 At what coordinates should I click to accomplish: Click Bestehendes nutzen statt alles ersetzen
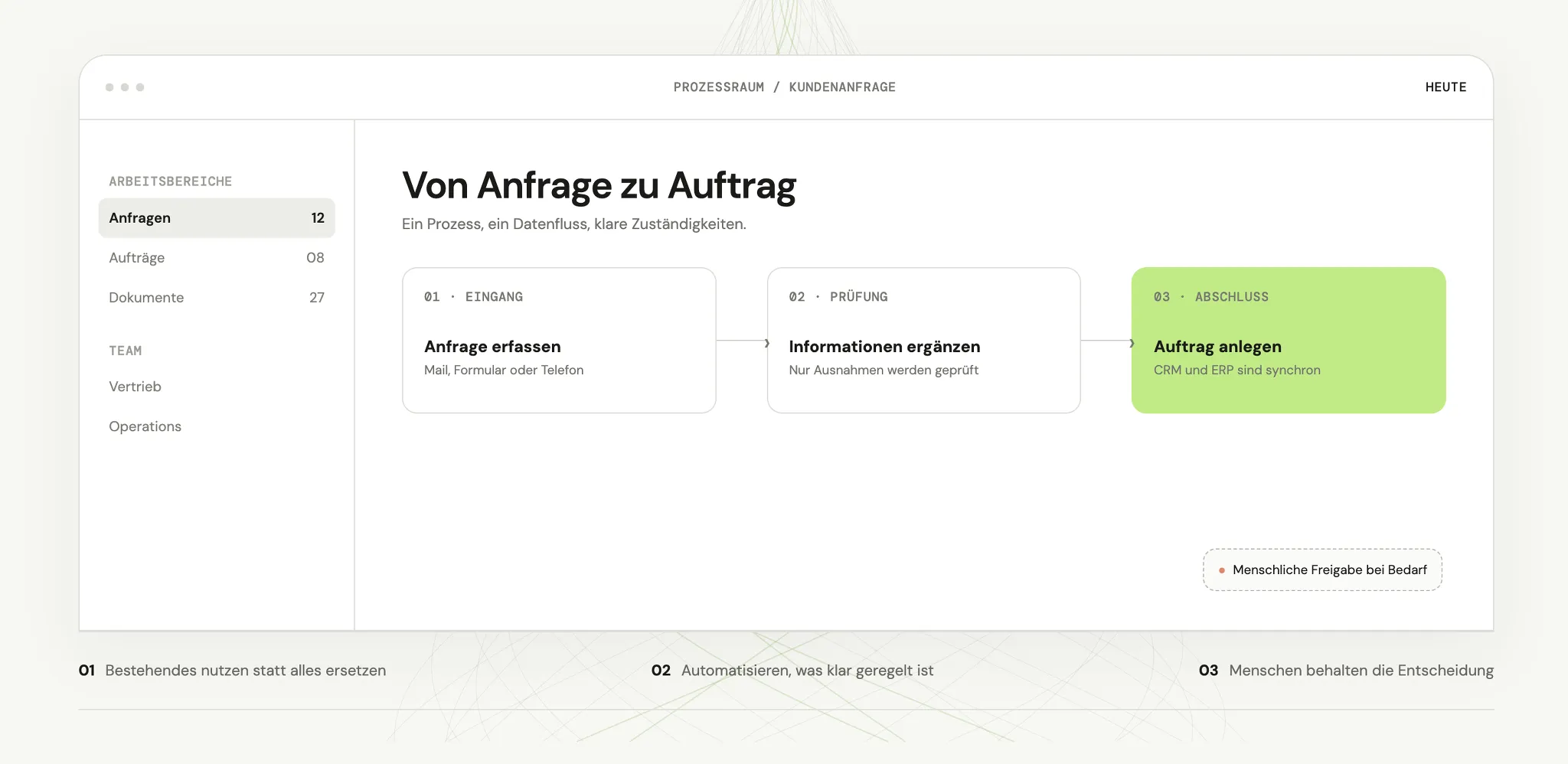point(246,671)
